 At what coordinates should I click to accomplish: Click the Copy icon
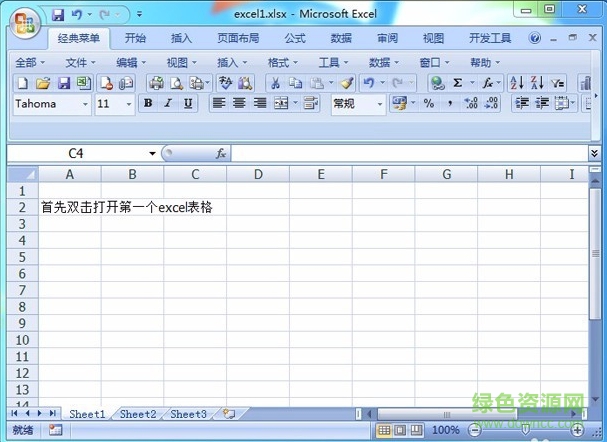tap(295, 83)
